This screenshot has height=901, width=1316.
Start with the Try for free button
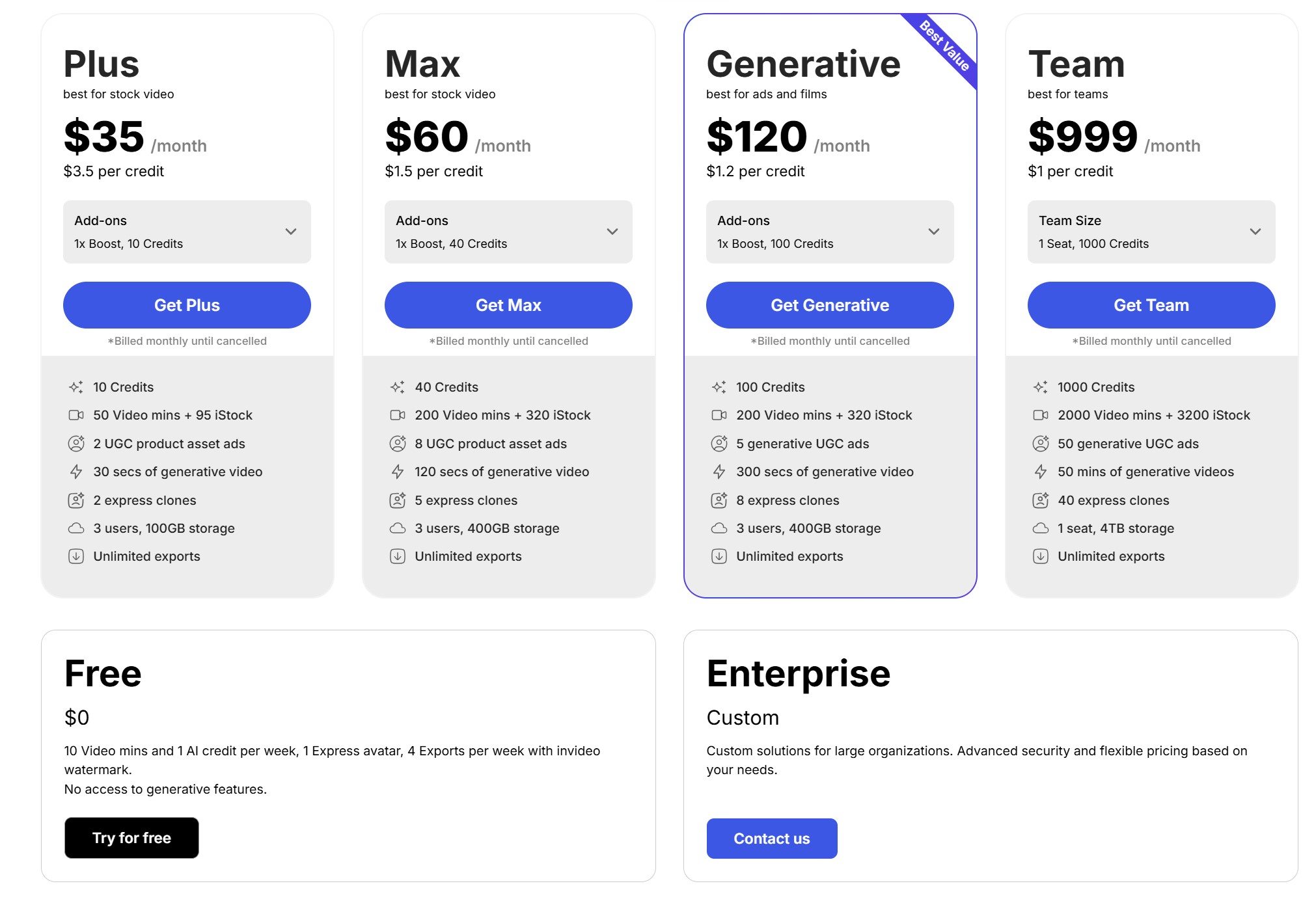[x=131, y=838]
